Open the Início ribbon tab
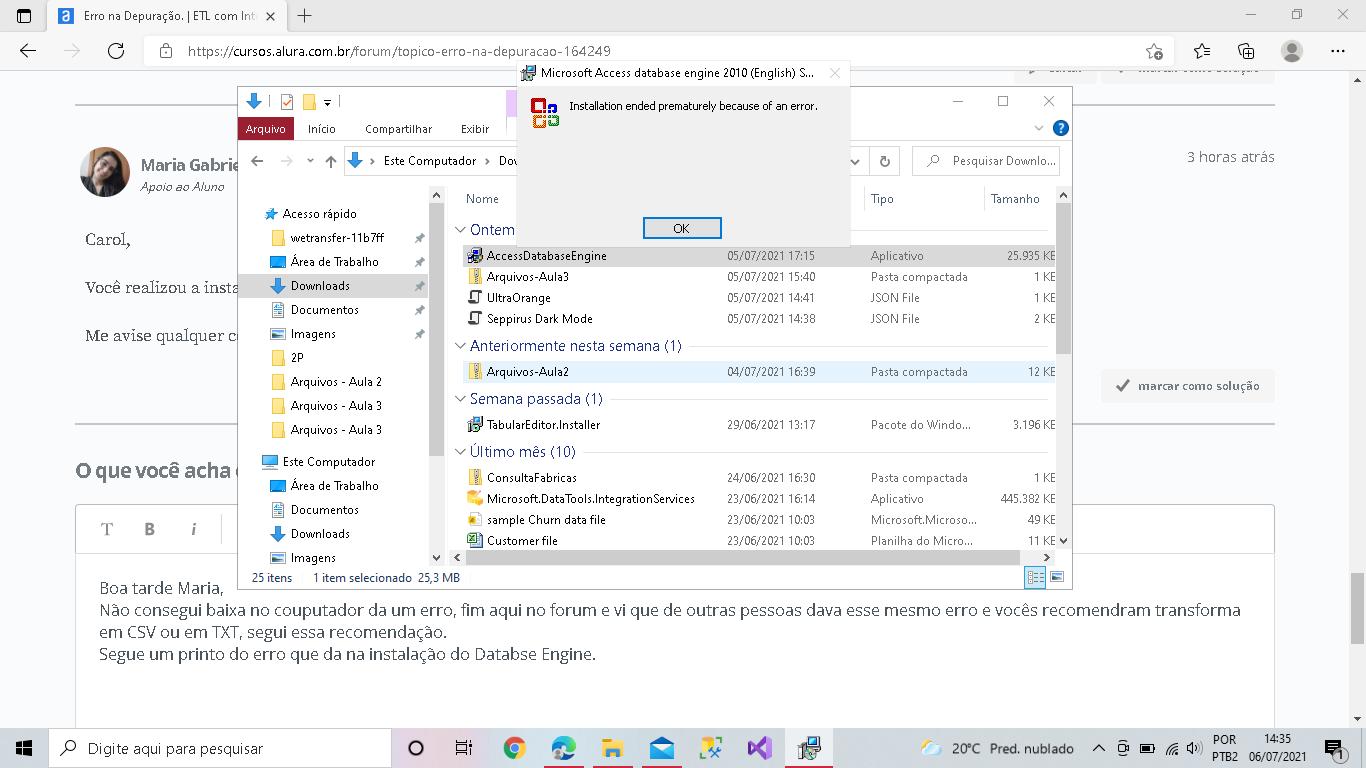Viewport: 1366px width, 768px height. (322, 129)
